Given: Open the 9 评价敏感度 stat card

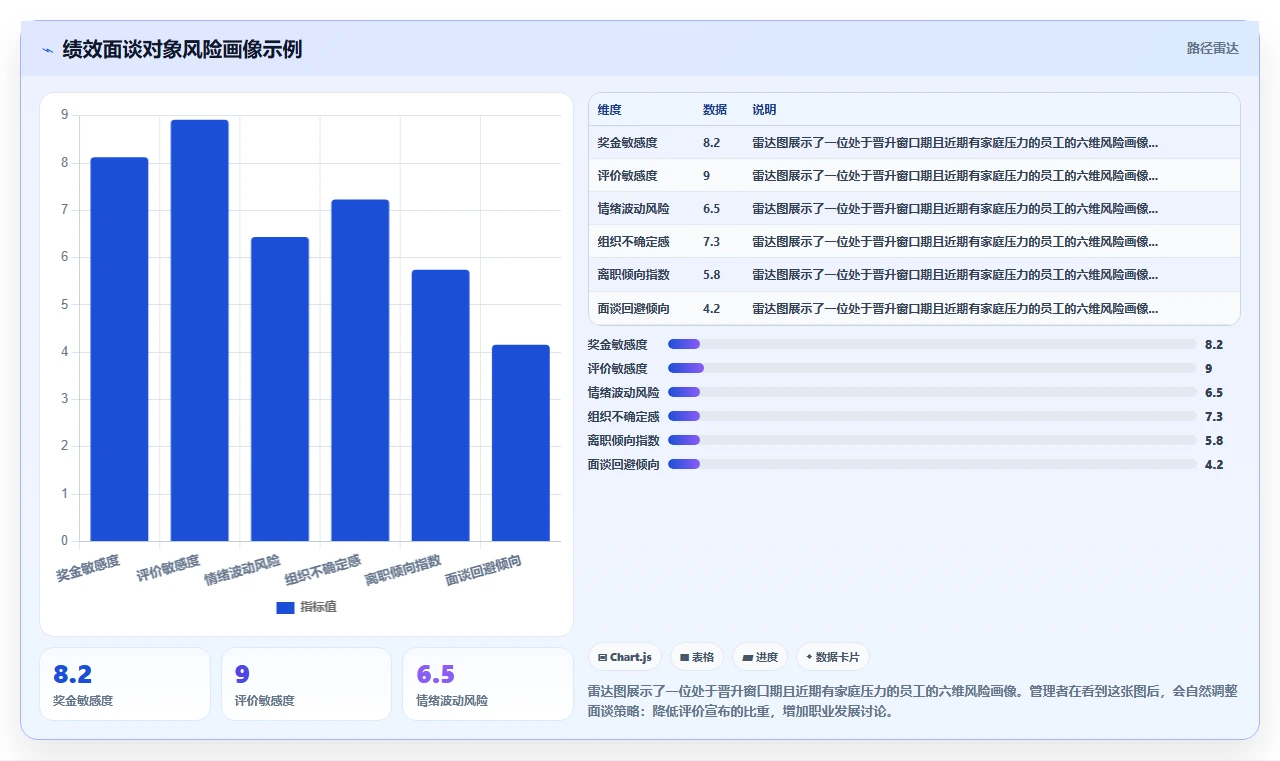Looking at the screenshot, I should coord(306,684).
